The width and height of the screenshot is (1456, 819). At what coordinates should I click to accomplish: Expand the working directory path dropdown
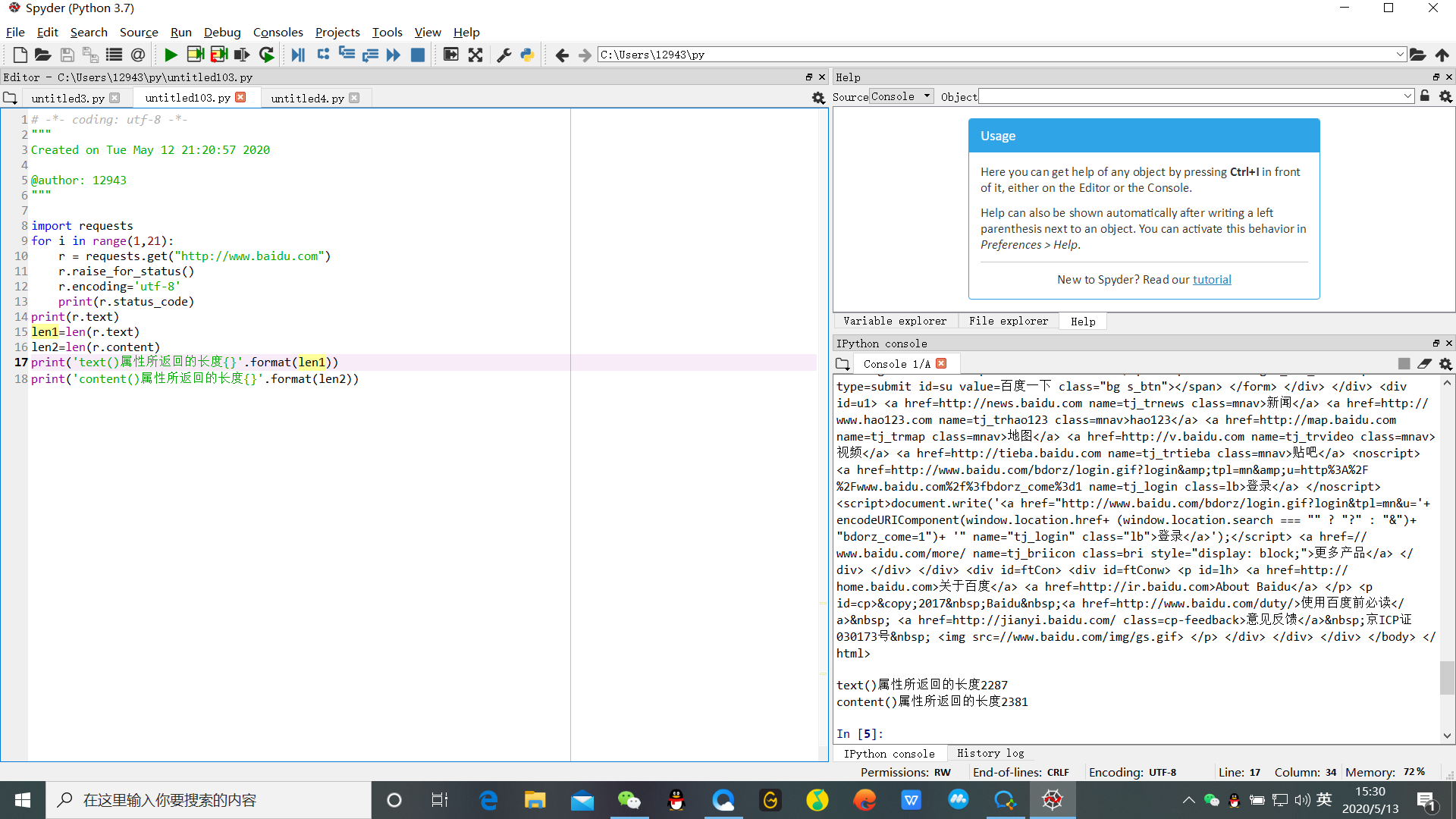click(x=1399, y=55)
